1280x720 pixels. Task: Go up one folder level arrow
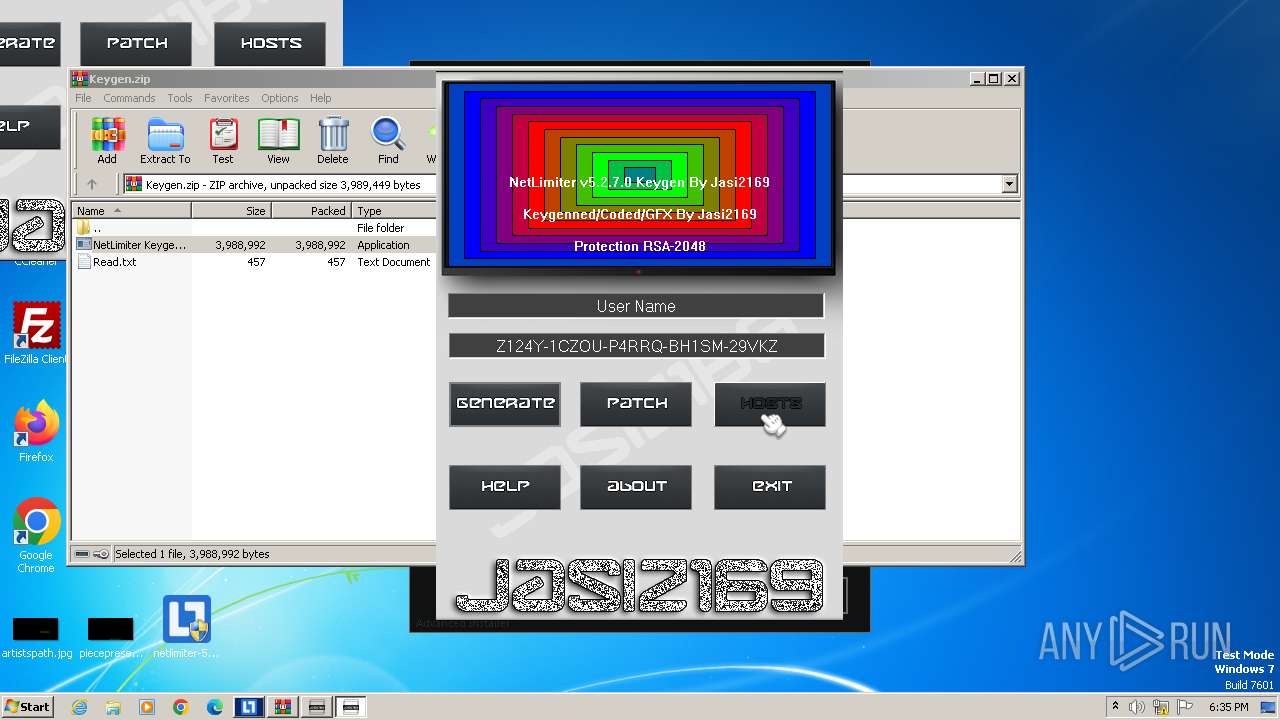tap(92, 184)
